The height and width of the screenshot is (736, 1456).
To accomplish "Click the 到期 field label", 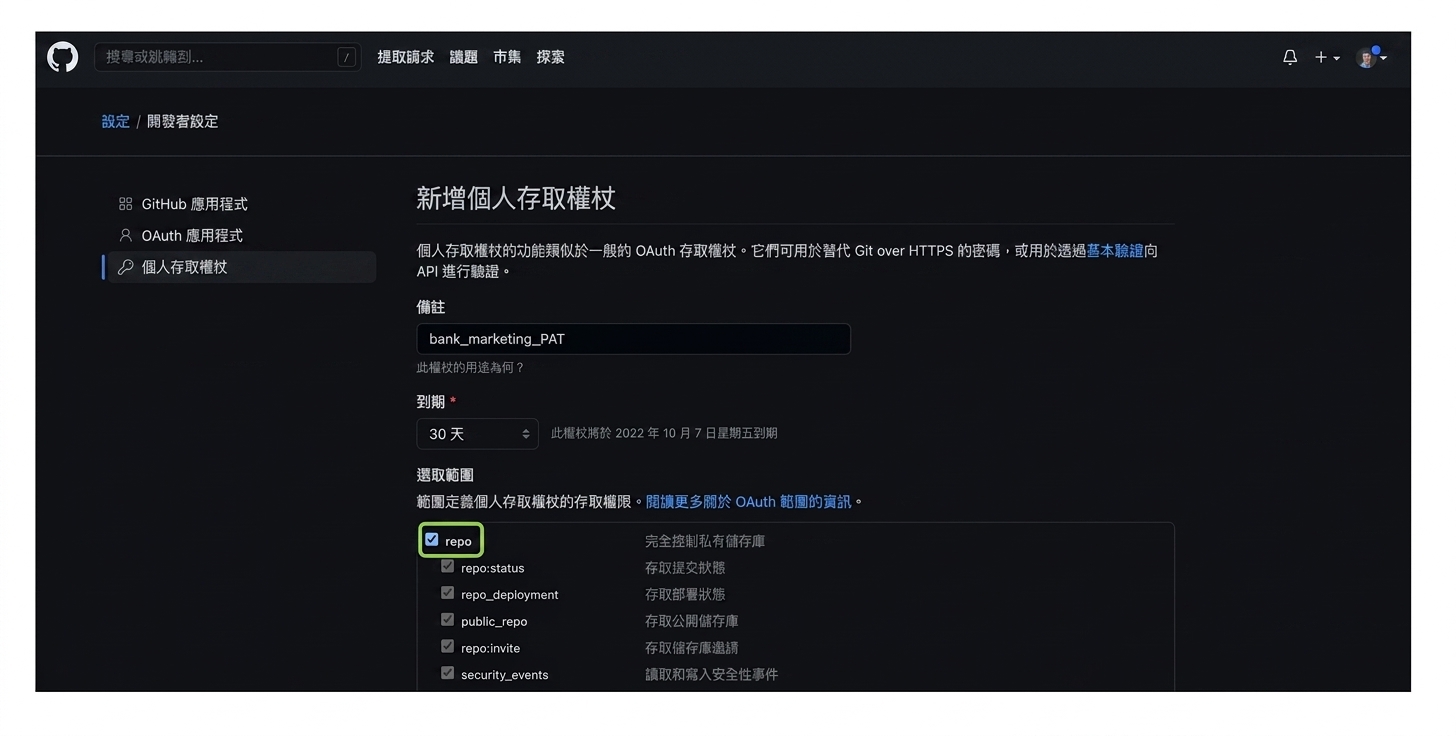I will coord(431,401).
